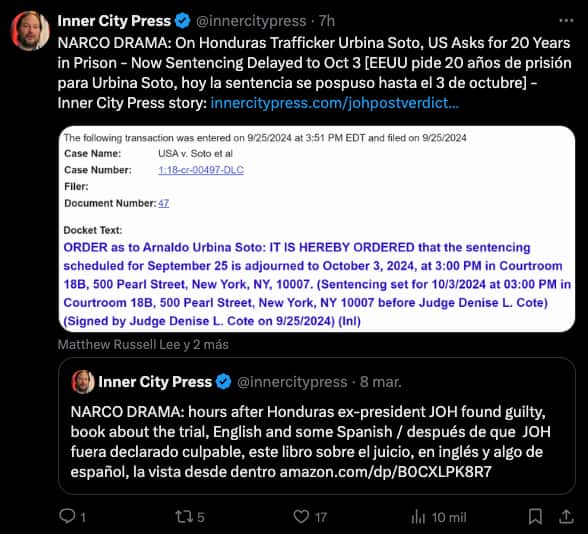Open the docket order image attachment
This screenshot has width=588, height=534.
click(317, 229)
